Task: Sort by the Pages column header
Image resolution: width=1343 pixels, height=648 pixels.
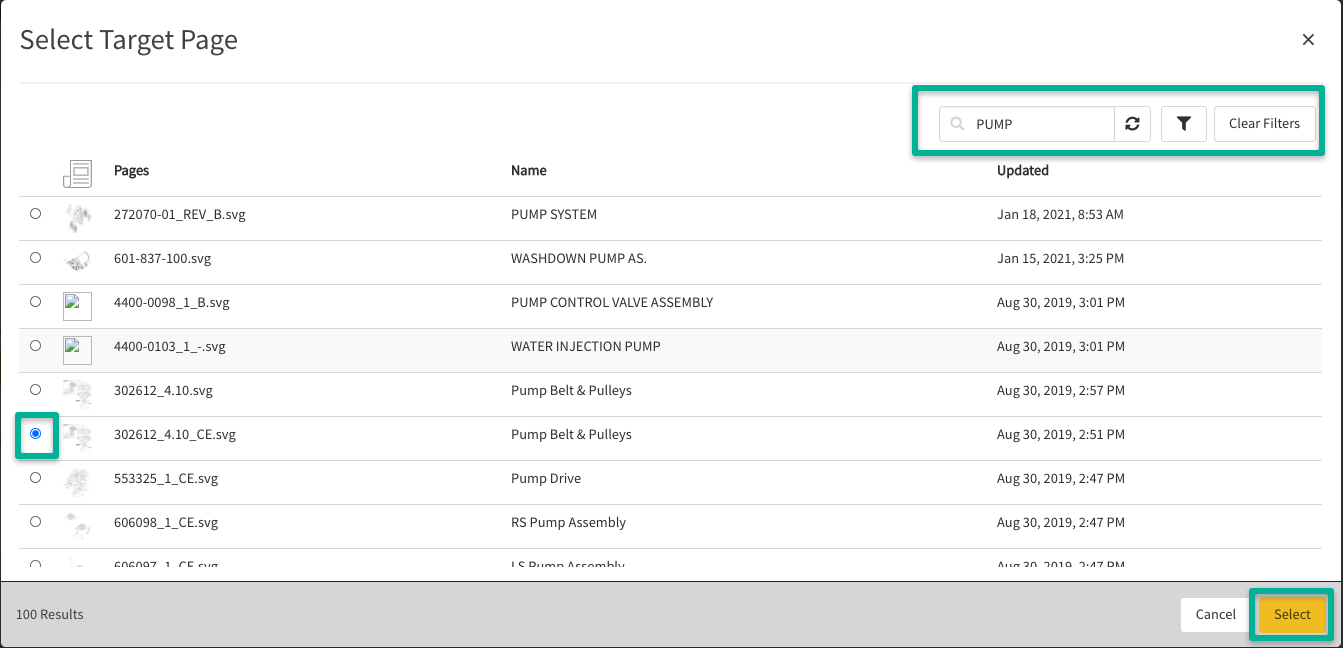Action: (x=131, y=171)
